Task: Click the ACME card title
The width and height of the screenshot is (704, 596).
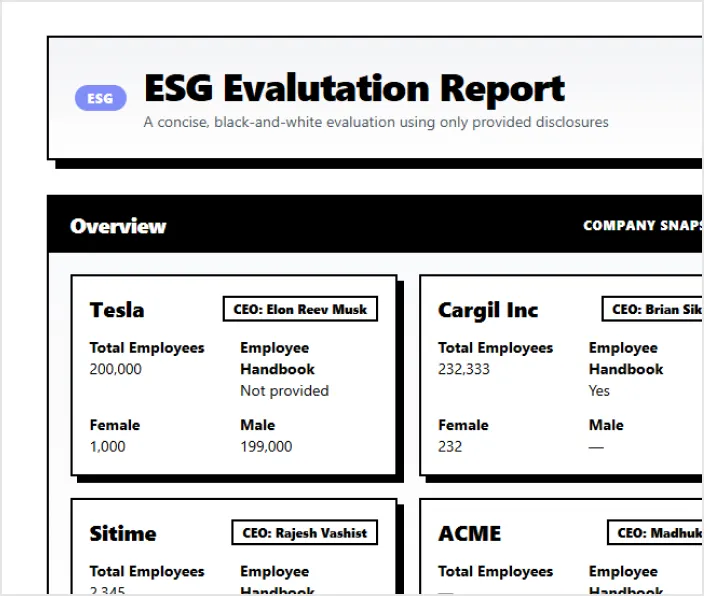Action: click(469, 534)
